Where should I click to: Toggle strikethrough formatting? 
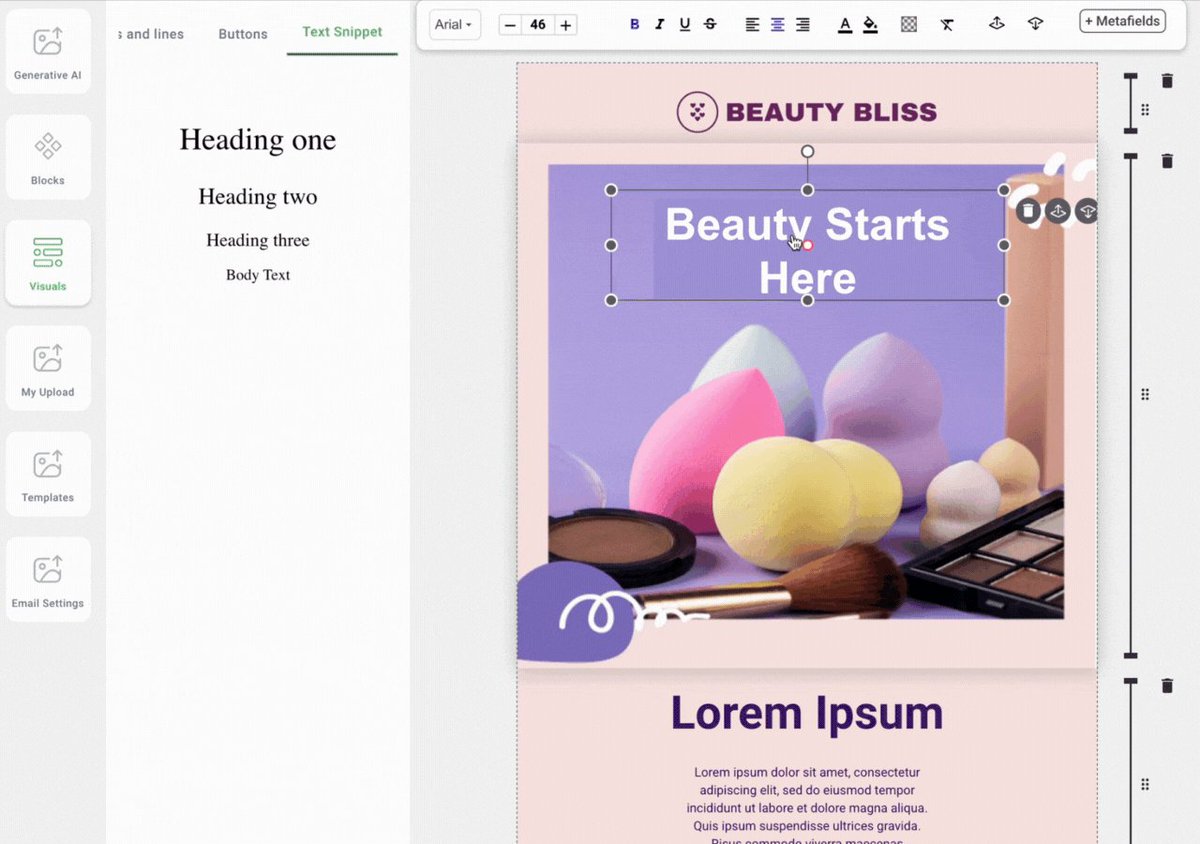710,25
